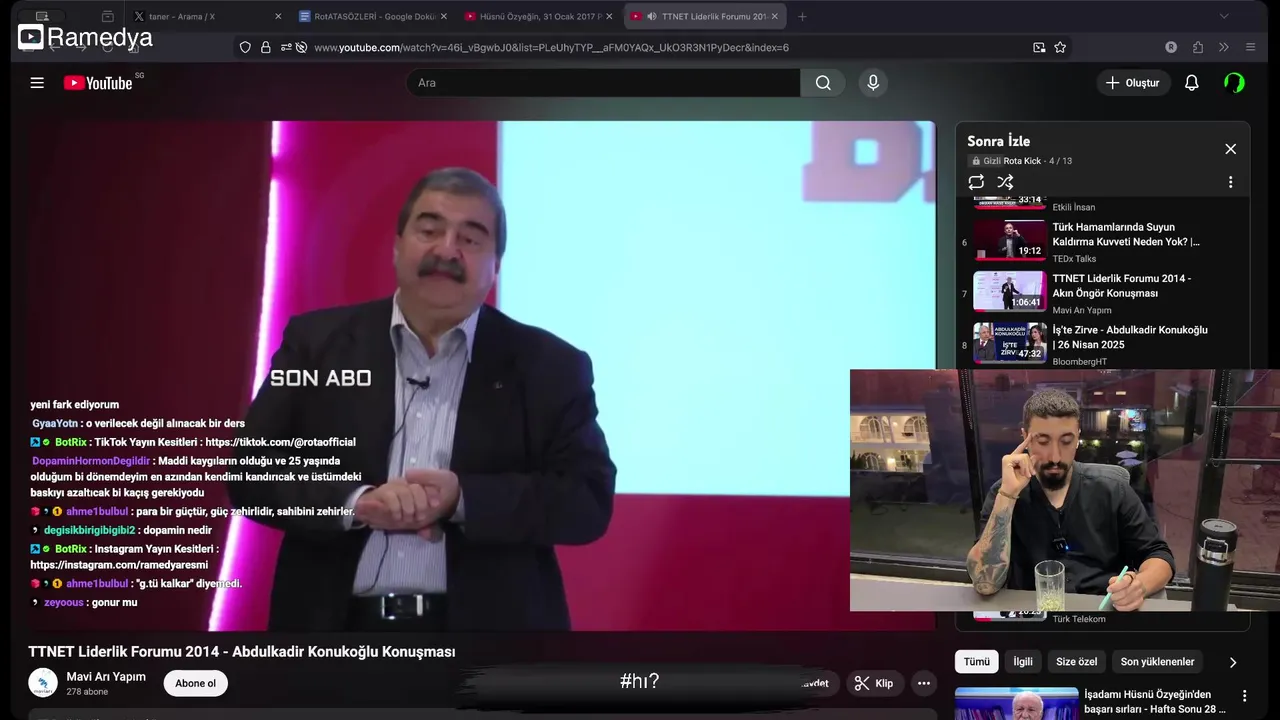Screen dimensions: 1280x720
Task: Open the Sonra İzle playlist title
Action: 998,141
